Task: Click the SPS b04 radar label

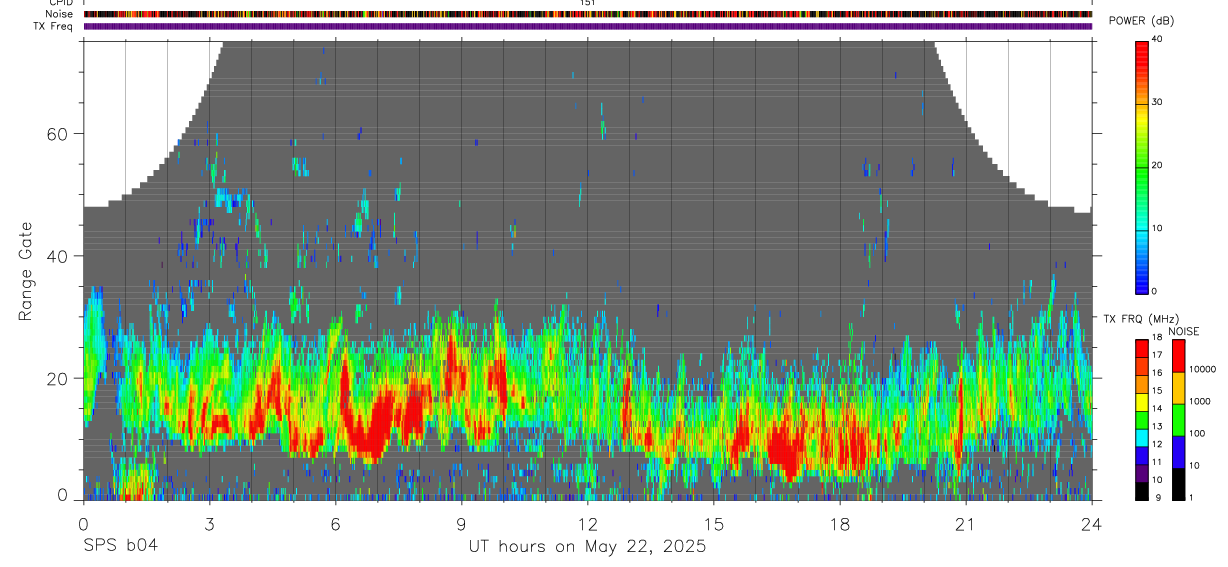Action: 120,546
